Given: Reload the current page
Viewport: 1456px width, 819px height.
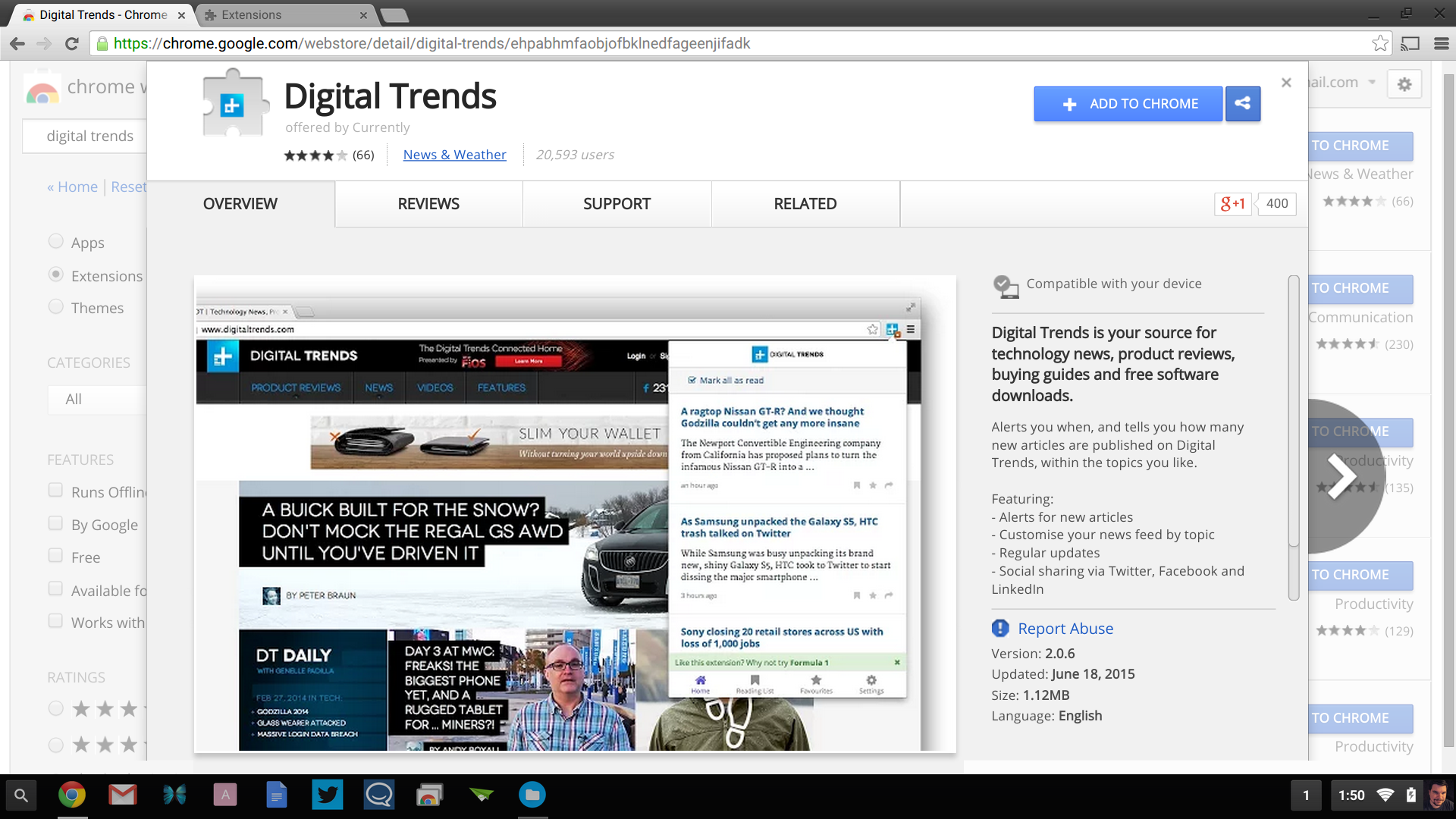Looking at the screenshot, I should coord(71,43).
